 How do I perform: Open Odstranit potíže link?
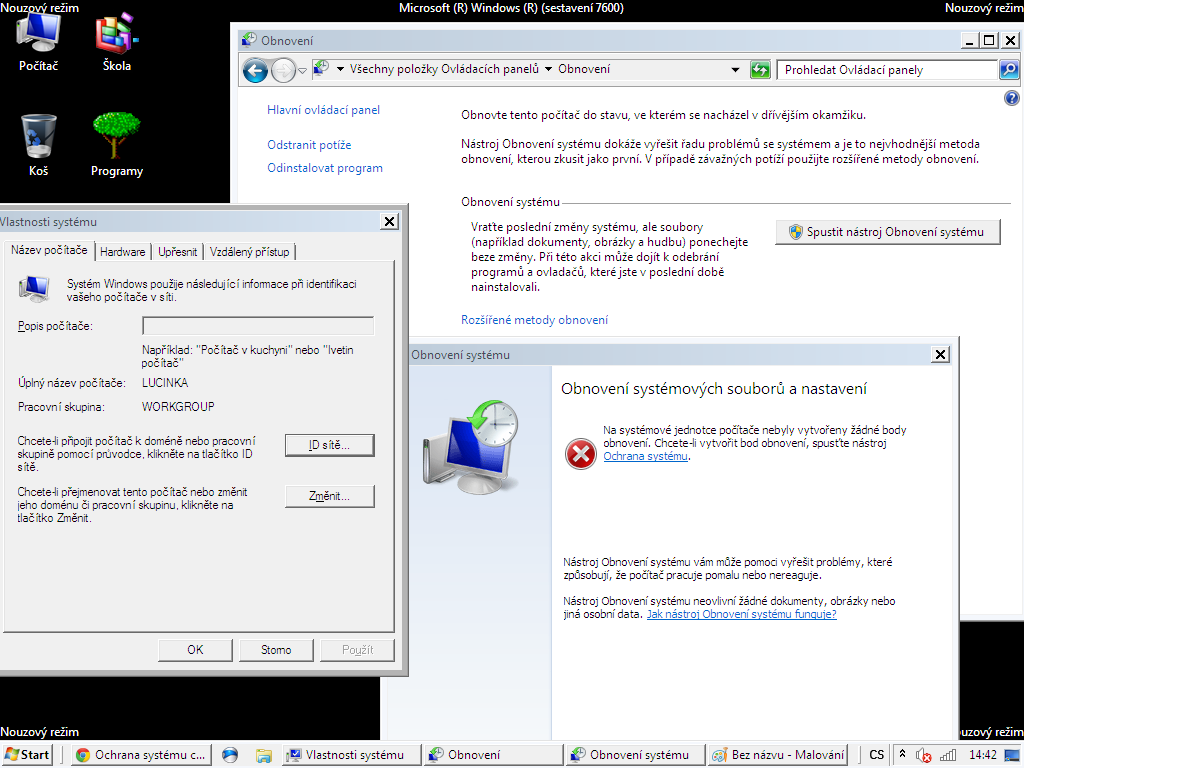[309, 145]
